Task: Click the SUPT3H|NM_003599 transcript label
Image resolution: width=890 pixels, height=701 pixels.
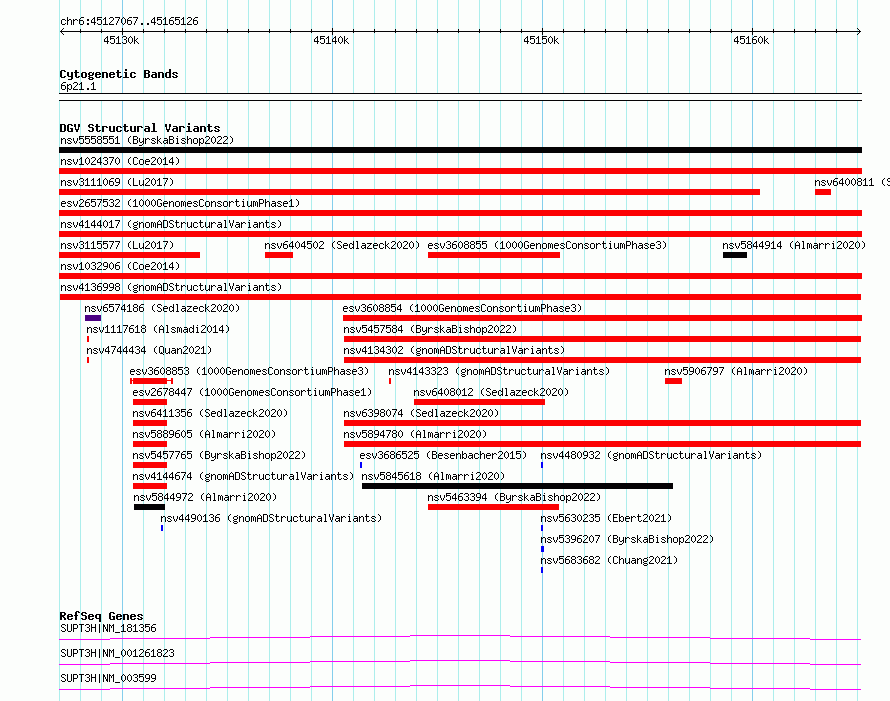Action: click(x=108, y=678)
